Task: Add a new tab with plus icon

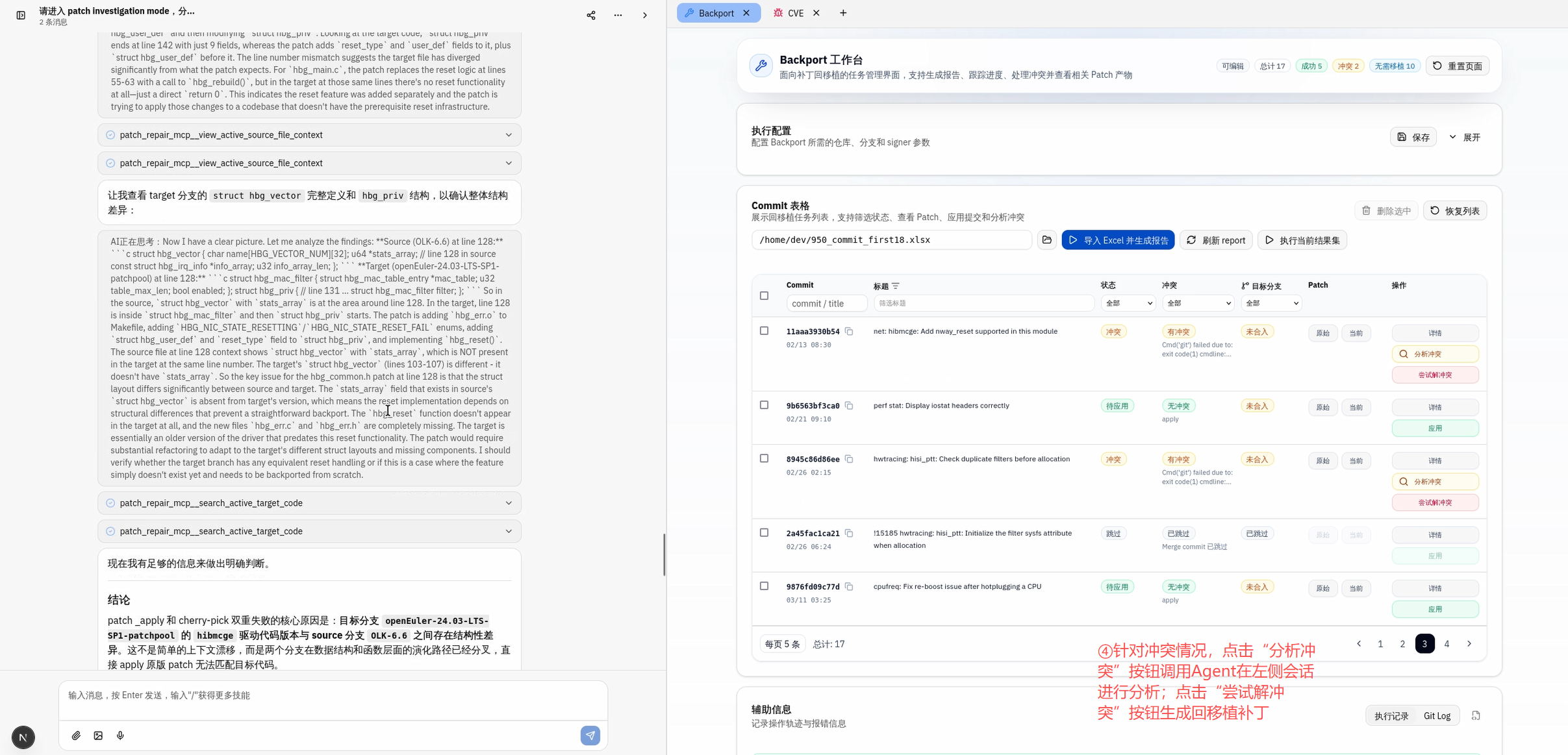Action: 843,13
